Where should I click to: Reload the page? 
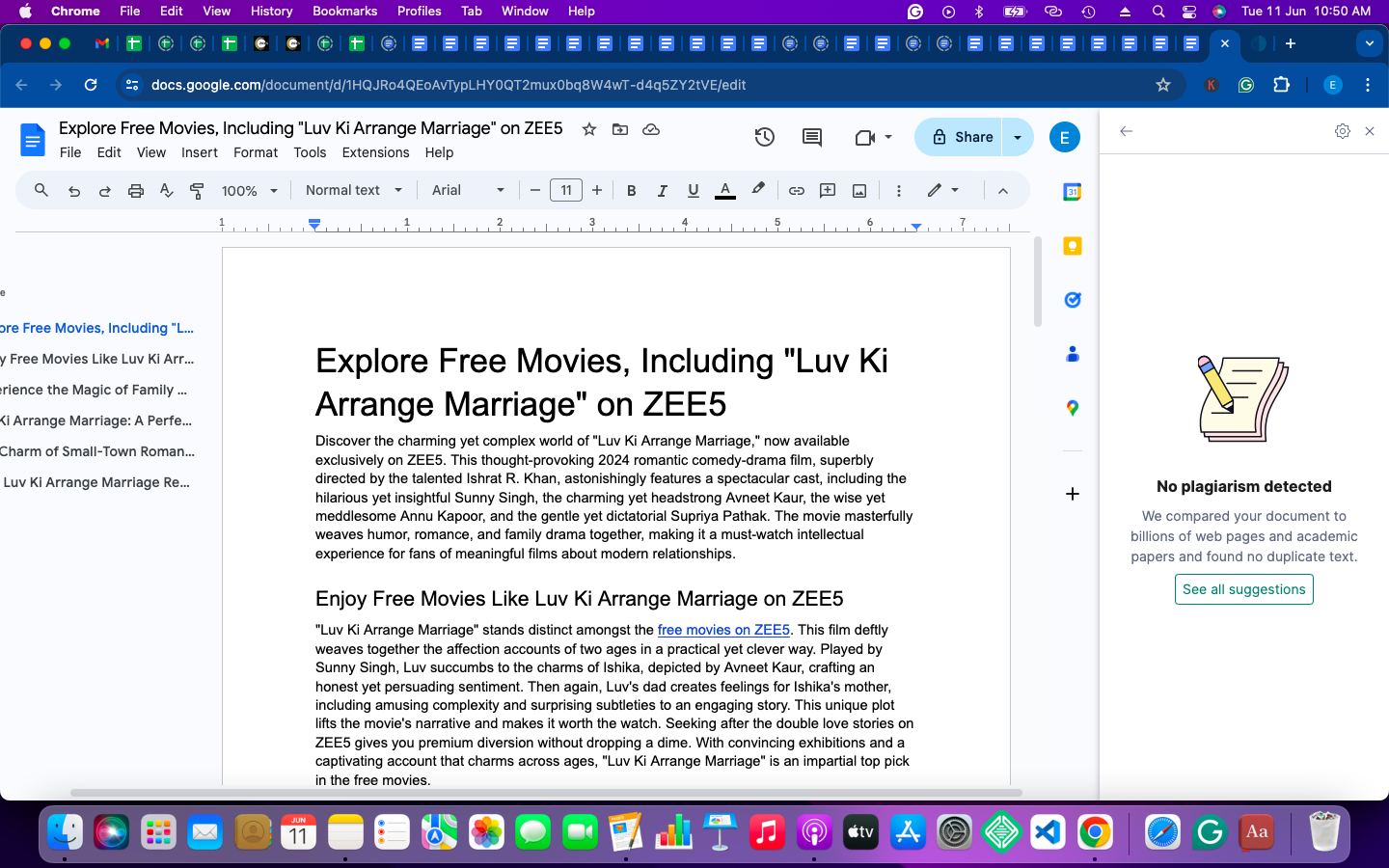point(91,85)
